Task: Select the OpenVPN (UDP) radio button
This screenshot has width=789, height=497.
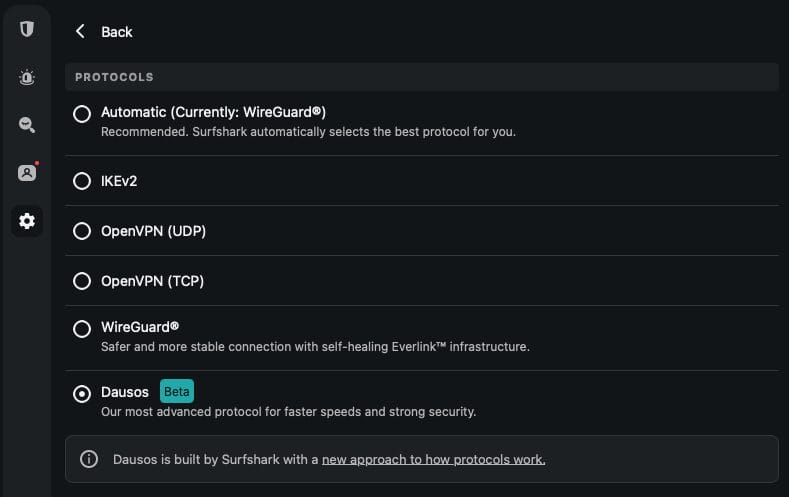Action: 82,231
